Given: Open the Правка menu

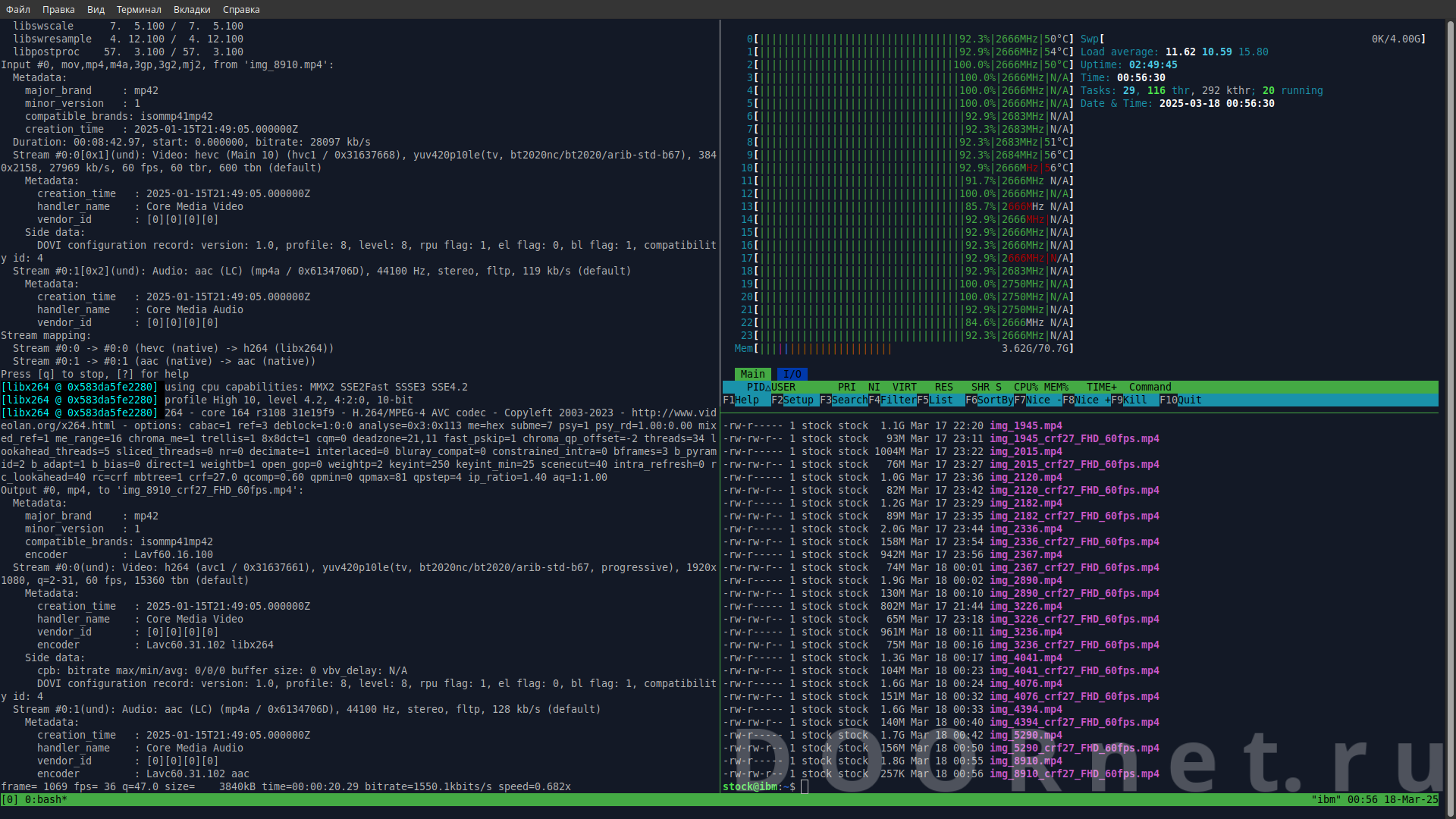Looking at the screenshot, I should [58, 9].
